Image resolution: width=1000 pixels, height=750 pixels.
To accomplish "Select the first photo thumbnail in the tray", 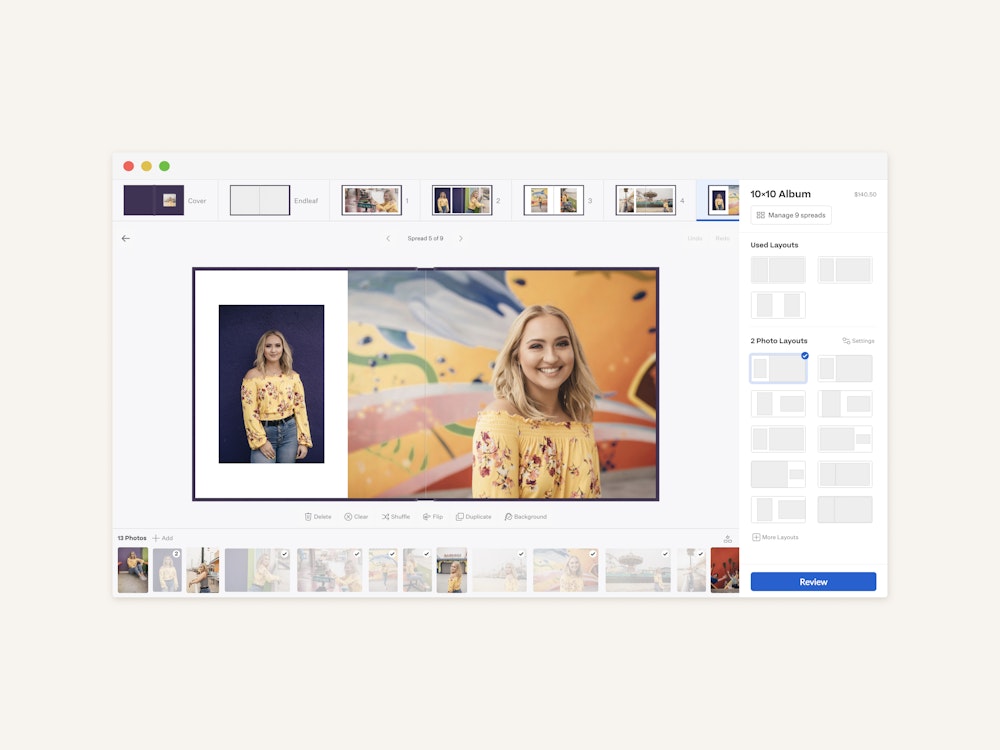I will point(132,570).
